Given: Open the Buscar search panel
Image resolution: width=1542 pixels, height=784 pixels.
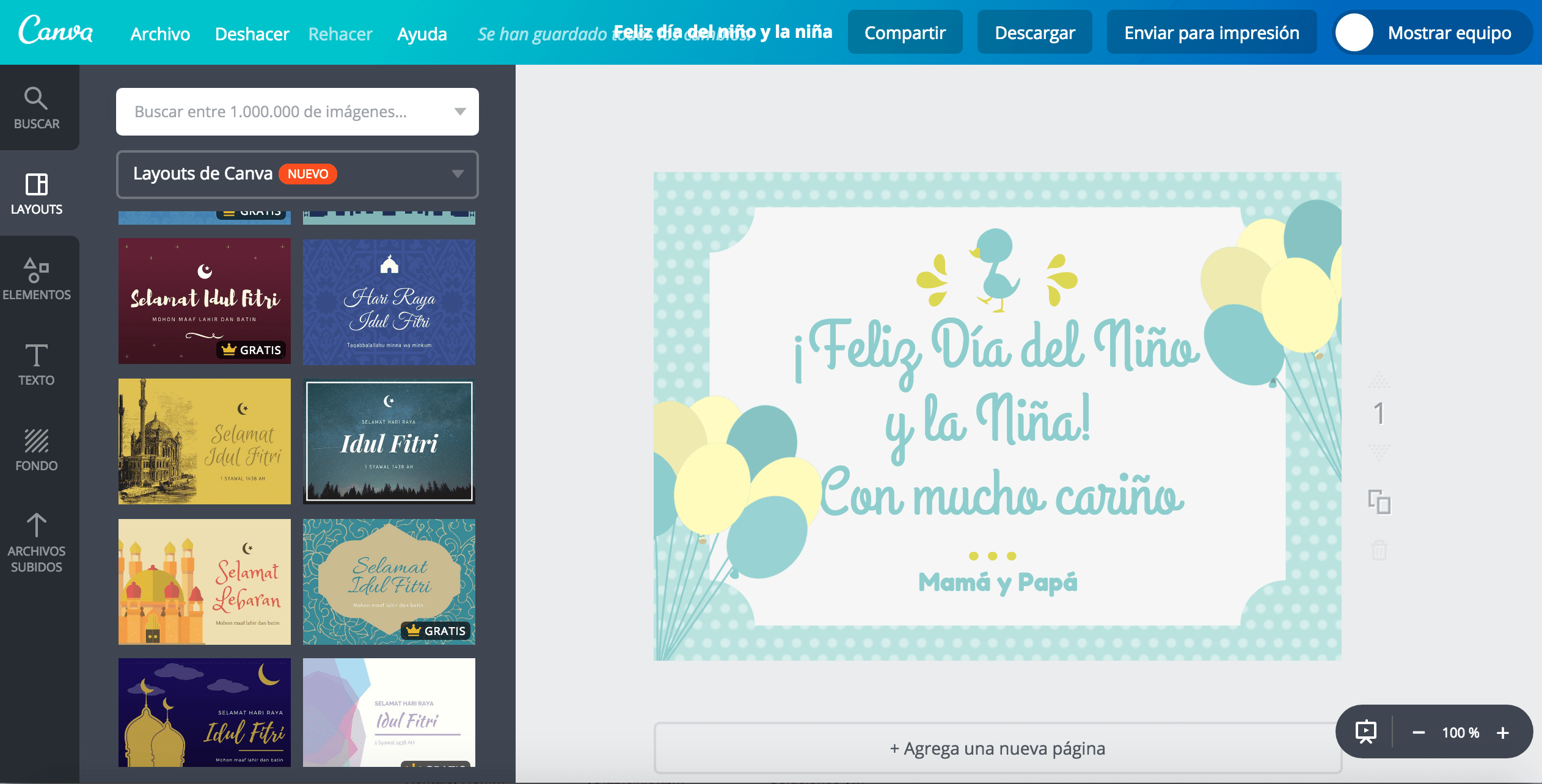Looking at the screenshot, I should [37, 107].
